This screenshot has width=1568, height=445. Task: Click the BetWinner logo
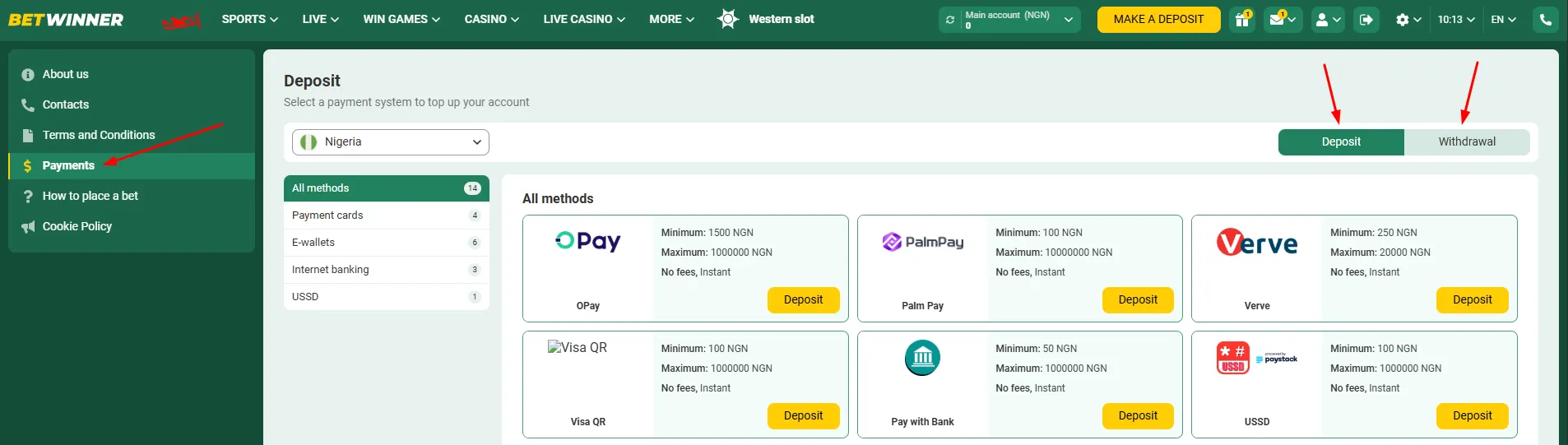tap(66, 19)
